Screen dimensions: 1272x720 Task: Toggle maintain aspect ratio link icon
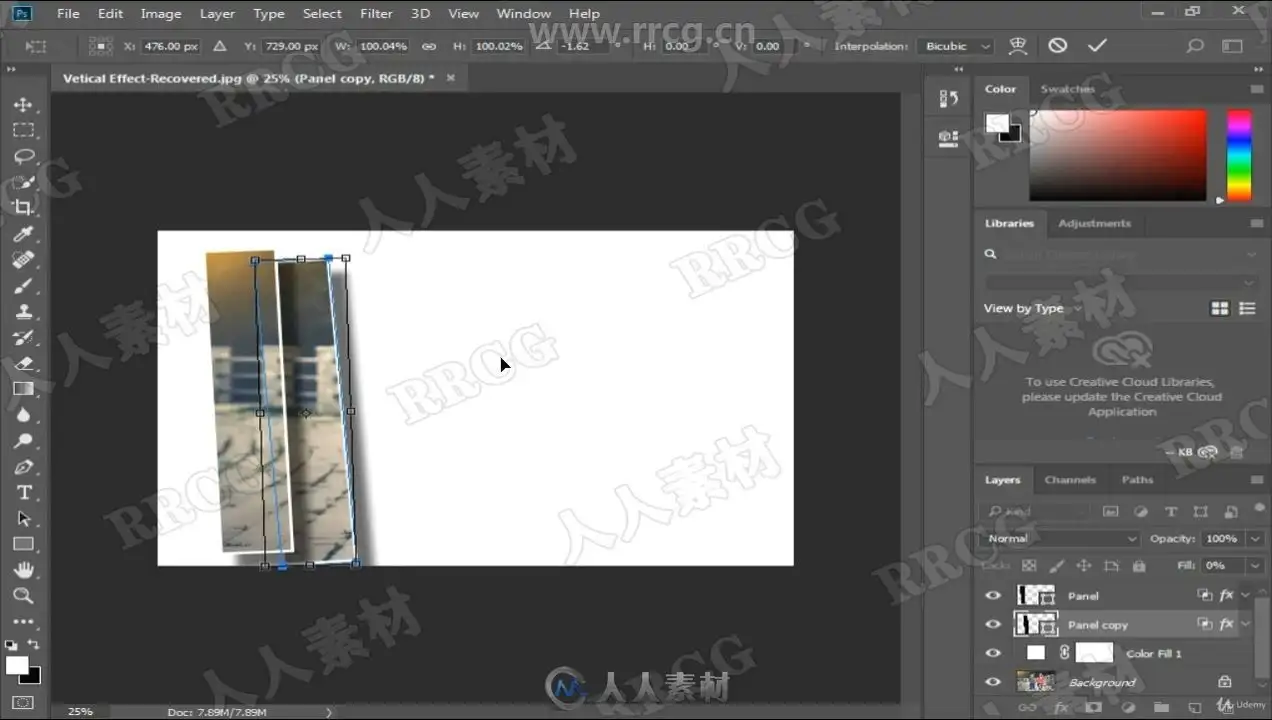tap(429, 46)
